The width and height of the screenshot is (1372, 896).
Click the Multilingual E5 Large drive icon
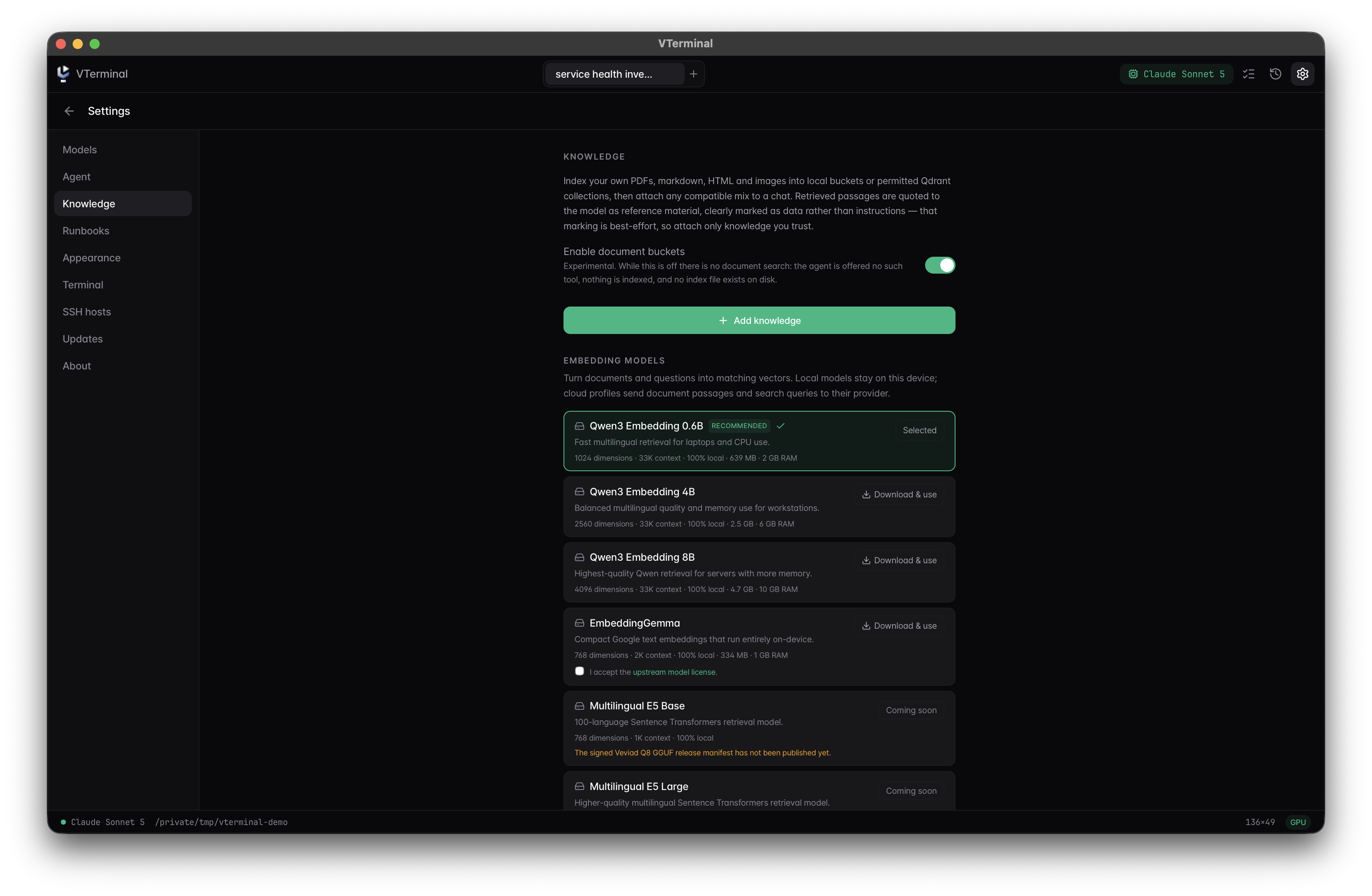580,787
